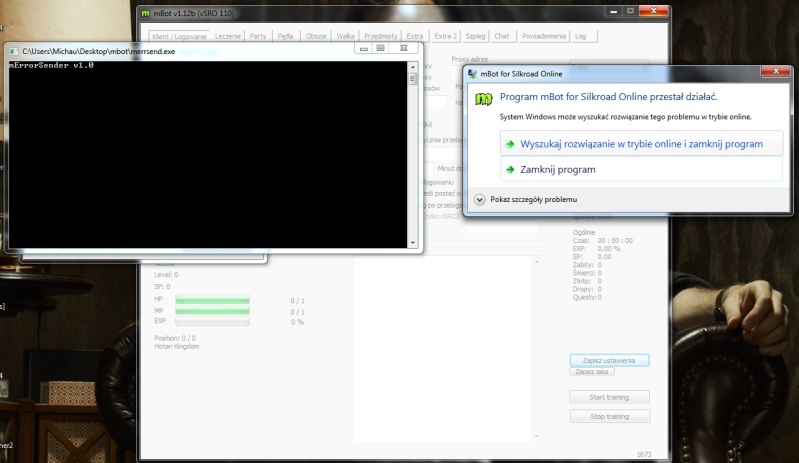Click Zamknij program in crash dialog
The image size is (799, 463).
click(641, 169)
